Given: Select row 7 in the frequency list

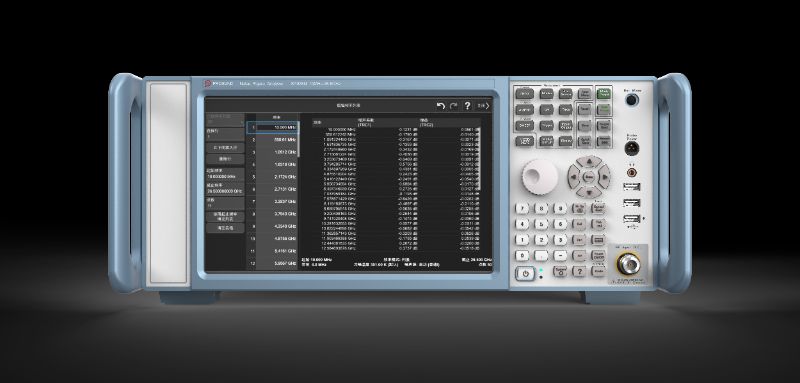Looking at the screenshot, I should (x=273, y=201).
